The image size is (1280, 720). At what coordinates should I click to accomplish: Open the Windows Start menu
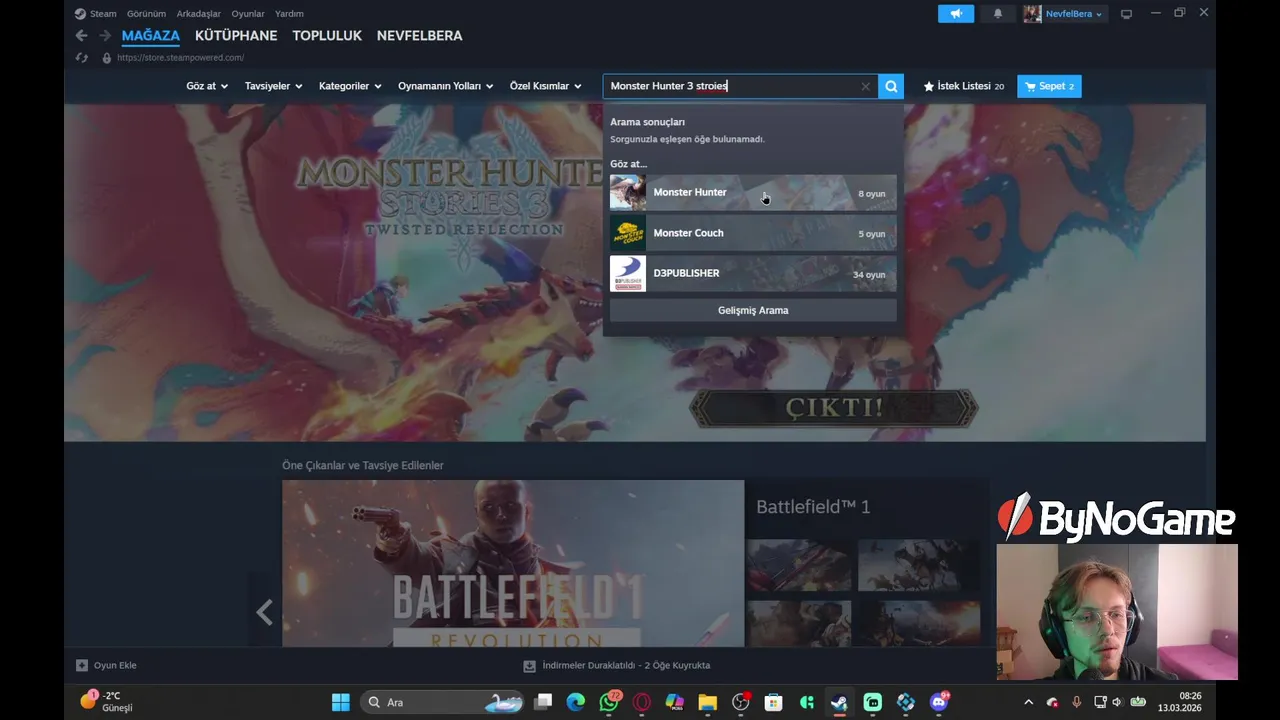340,702
